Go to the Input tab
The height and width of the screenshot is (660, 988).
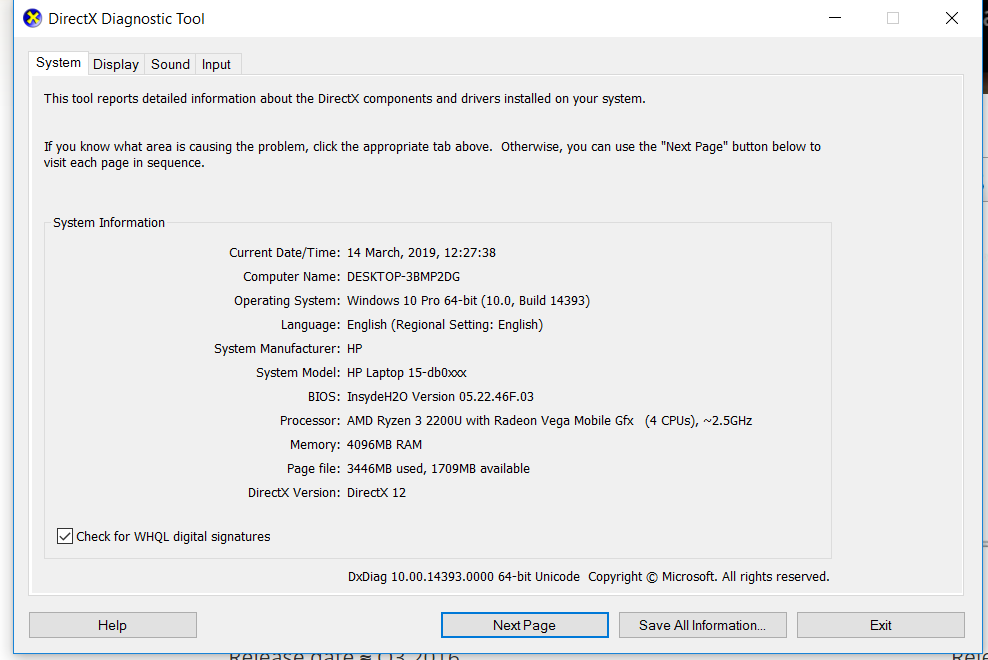216,64
